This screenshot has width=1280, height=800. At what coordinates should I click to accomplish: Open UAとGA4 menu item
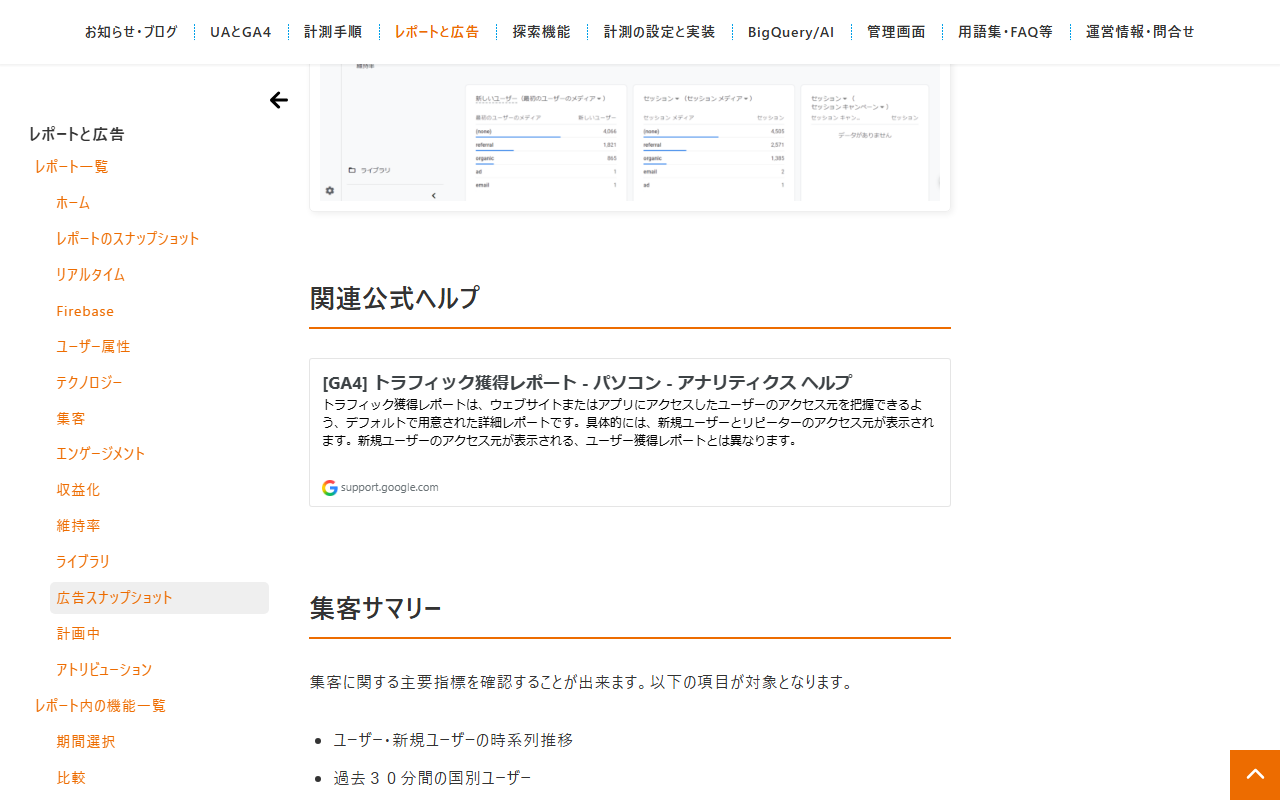(241, 32)
